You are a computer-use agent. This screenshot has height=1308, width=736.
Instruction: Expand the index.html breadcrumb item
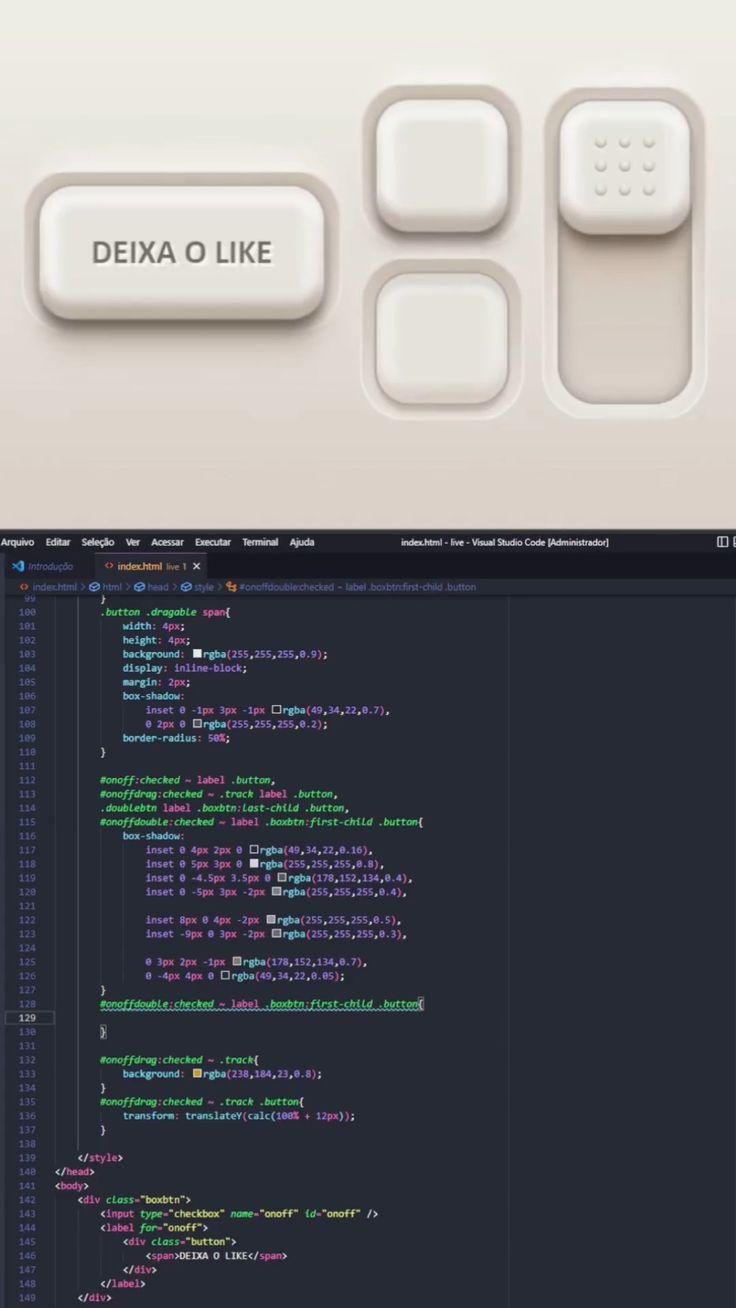tap(54, 587)
